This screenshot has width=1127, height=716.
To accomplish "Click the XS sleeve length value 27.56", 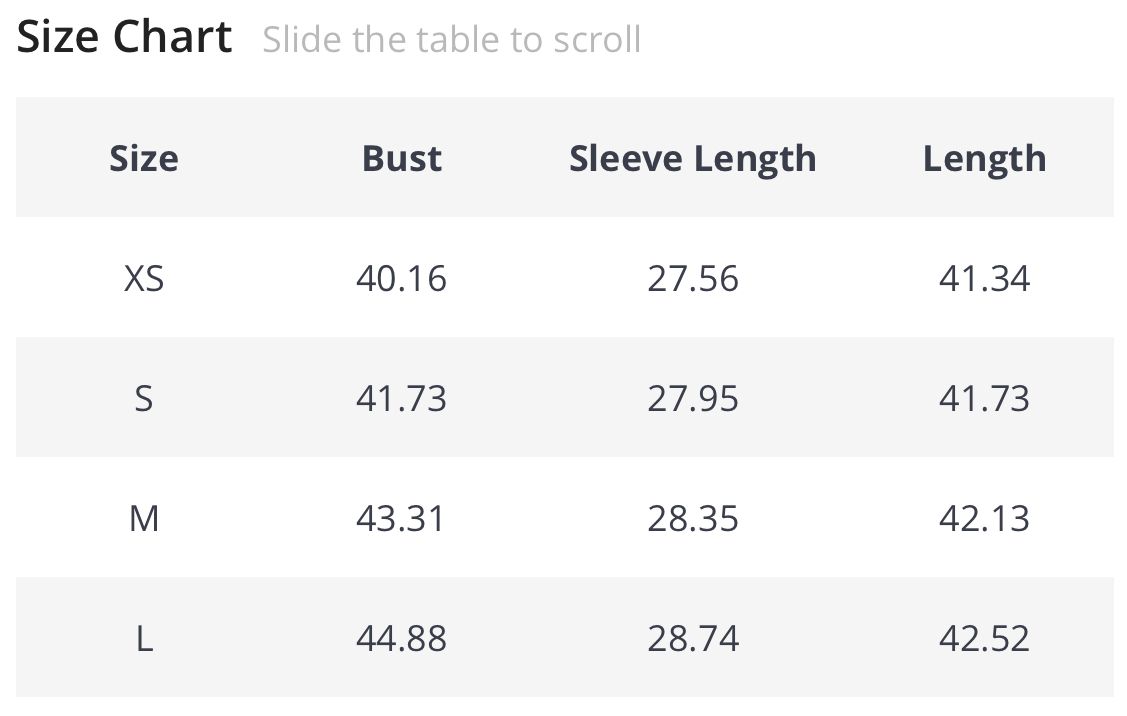I will coord(692,278).
